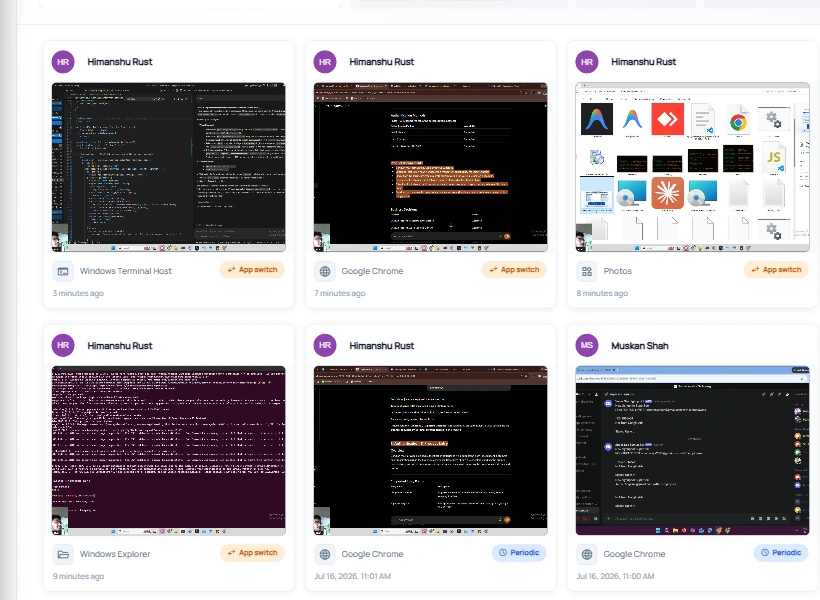The height and width of the screenshot is (600, 820).
Task: Click HR avatar on the 11:01 AM card
Action: [325, 345]
